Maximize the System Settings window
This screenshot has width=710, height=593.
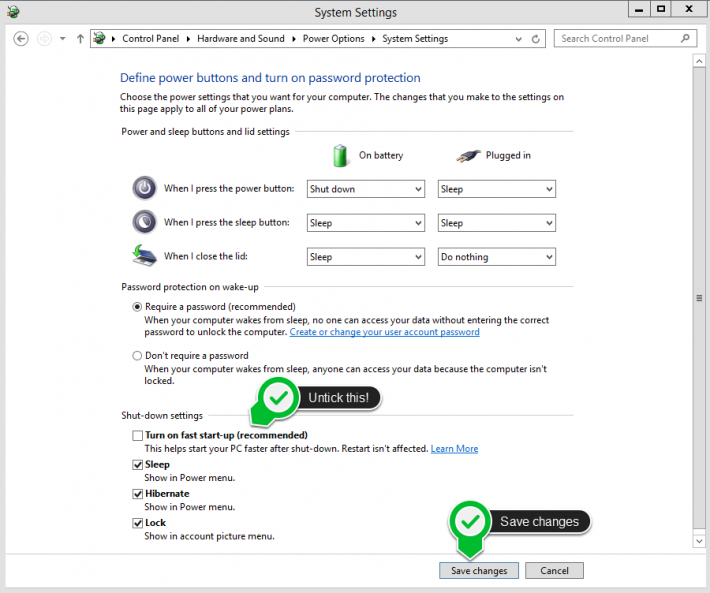pos(661,9)
